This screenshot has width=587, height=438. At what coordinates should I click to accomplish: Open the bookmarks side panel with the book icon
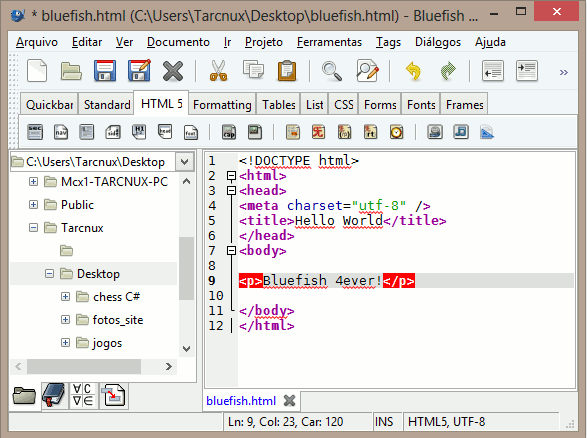coord(54,395)
